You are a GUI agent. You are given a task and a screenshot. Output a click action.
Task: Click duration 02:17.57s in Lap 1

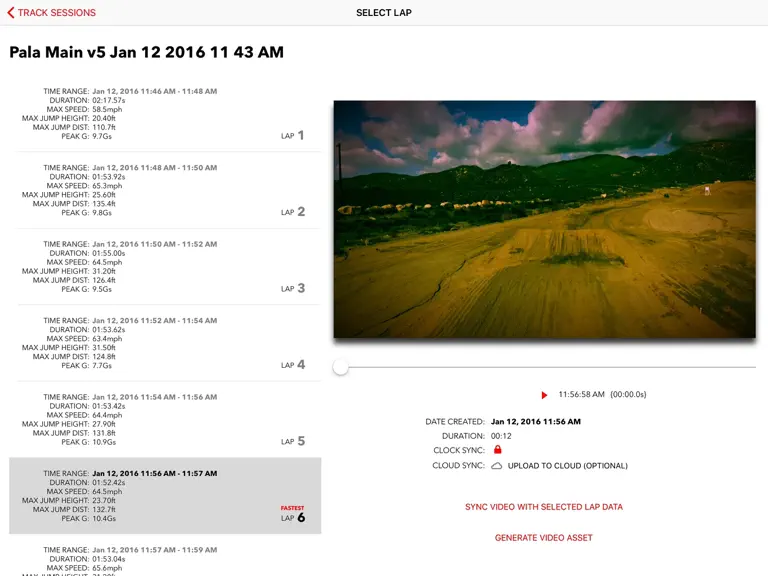(x=109, y=100)
